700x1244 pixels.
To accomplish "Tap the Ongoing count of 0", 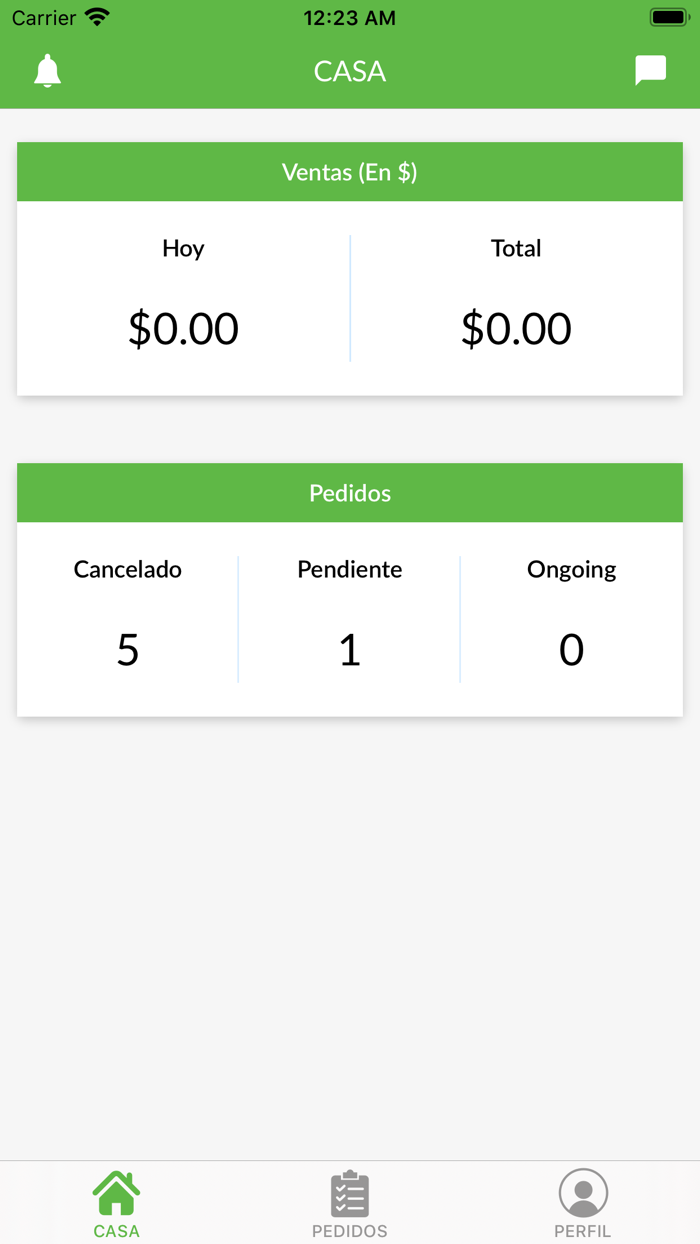I will point(571,649).
